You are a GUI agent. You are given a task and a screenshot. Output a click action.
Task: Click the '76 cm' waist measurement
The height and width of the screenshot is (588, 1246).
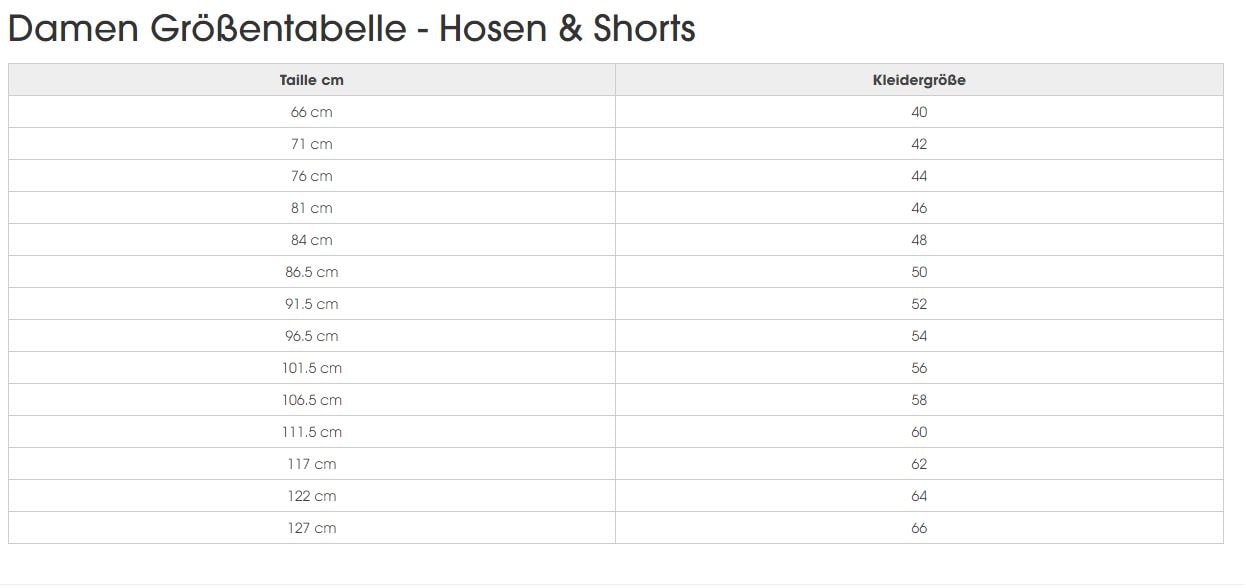pos(311,176)
